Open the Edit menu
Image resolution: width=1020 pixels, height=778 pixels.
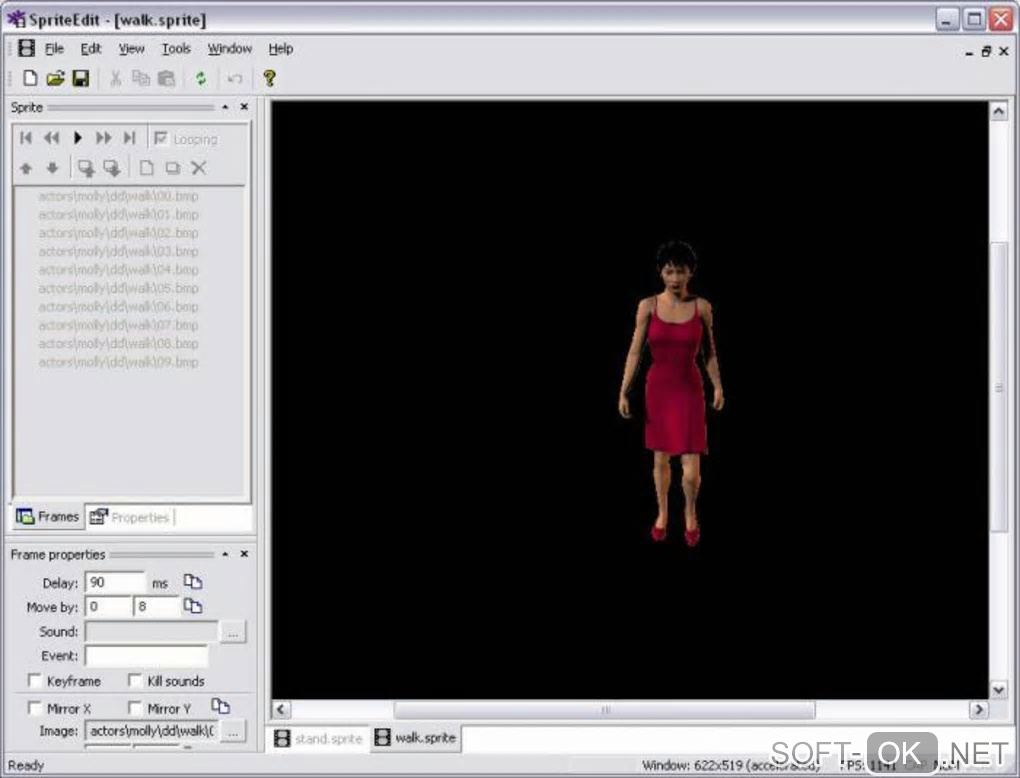[x=90, y=49]
